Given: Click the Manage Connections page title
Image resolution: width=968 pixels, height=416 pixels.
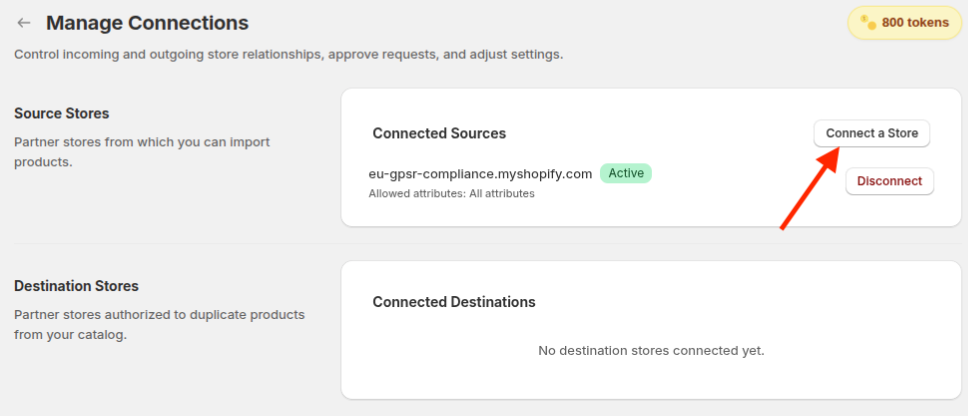Looking at the screenshot, I should 148,23.
